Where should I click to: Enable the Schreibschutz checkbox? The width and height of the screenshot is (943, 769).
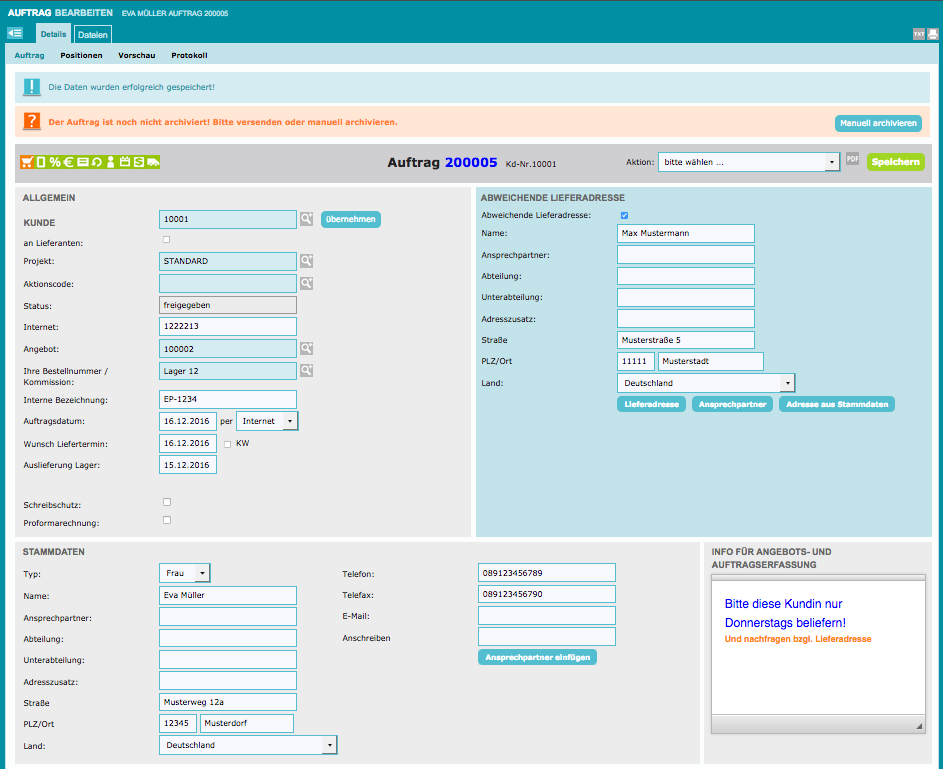(167, 502)
